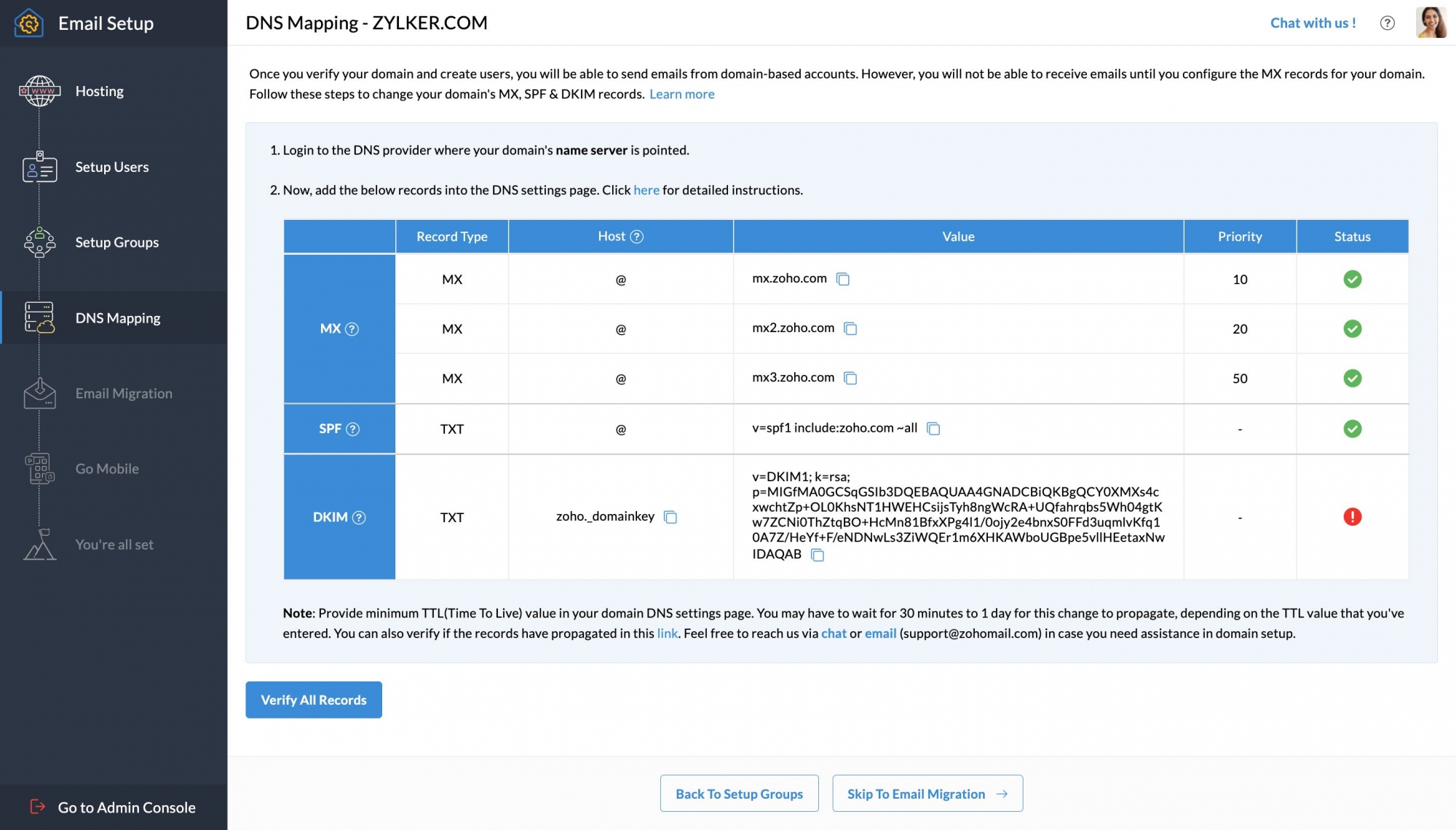Image resolution: width=1456 pixels, height=830 pixels.
Task: Open help icon next to Host header
Action: tap(636, 237)
